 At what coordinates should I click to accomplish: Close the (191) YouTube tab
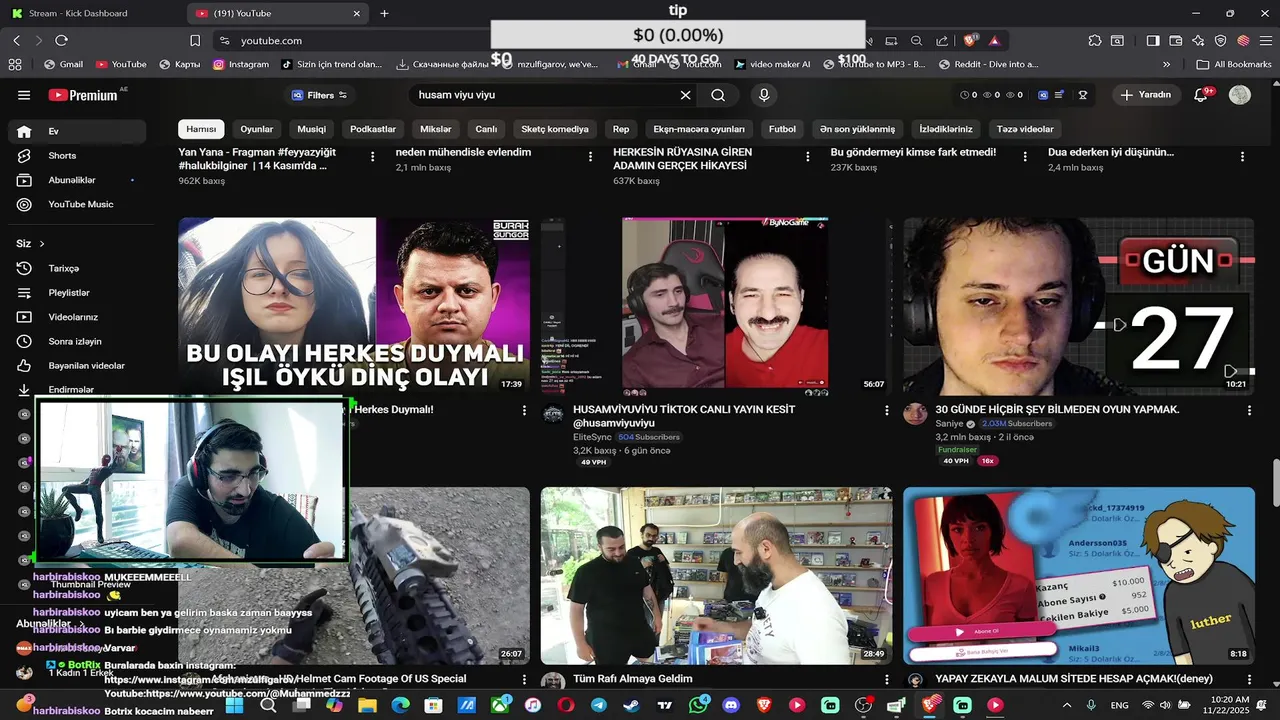tap(357, 13)
